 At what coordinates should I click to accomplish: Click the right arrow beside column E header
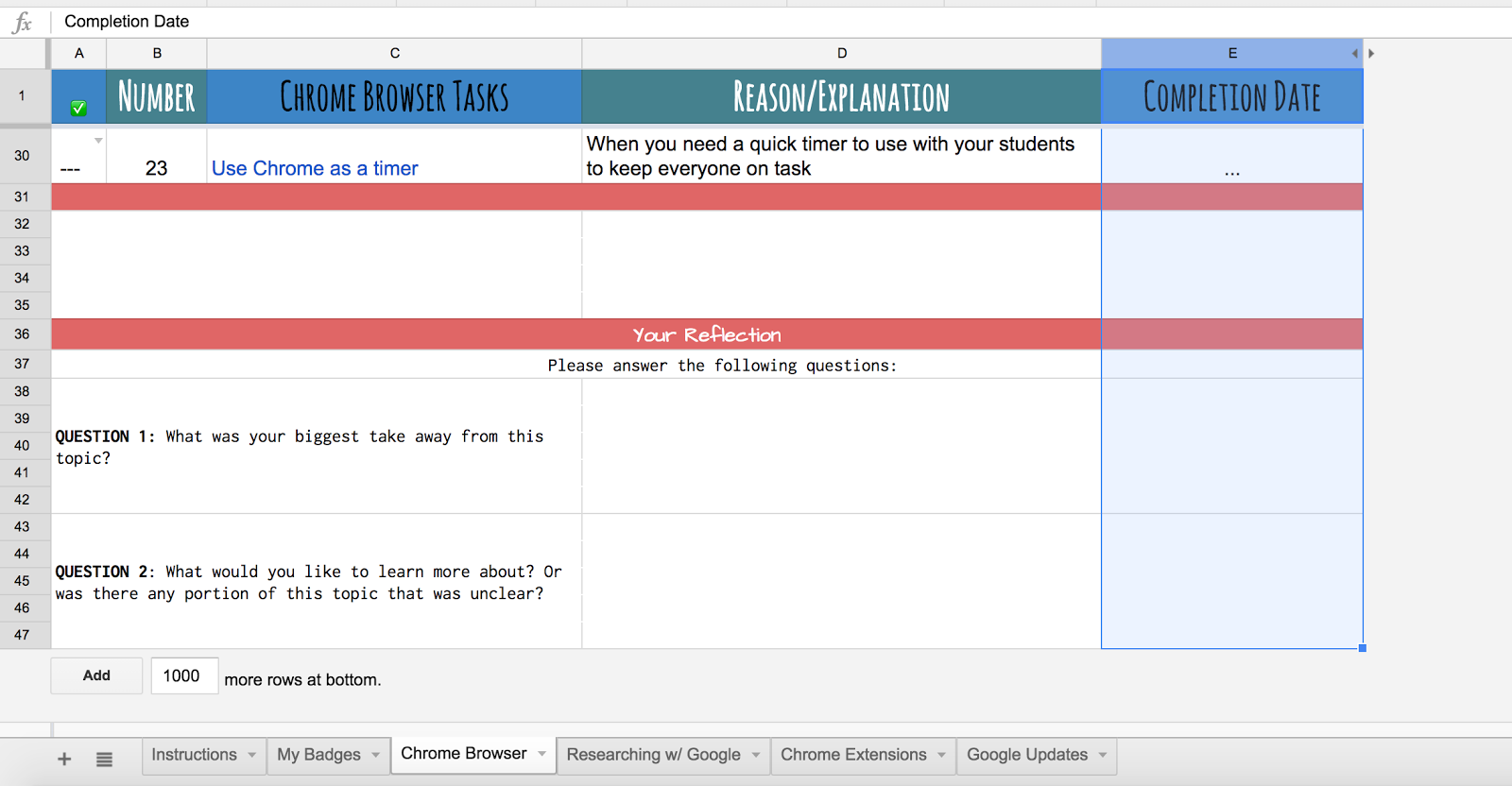tap(1371, 54)
